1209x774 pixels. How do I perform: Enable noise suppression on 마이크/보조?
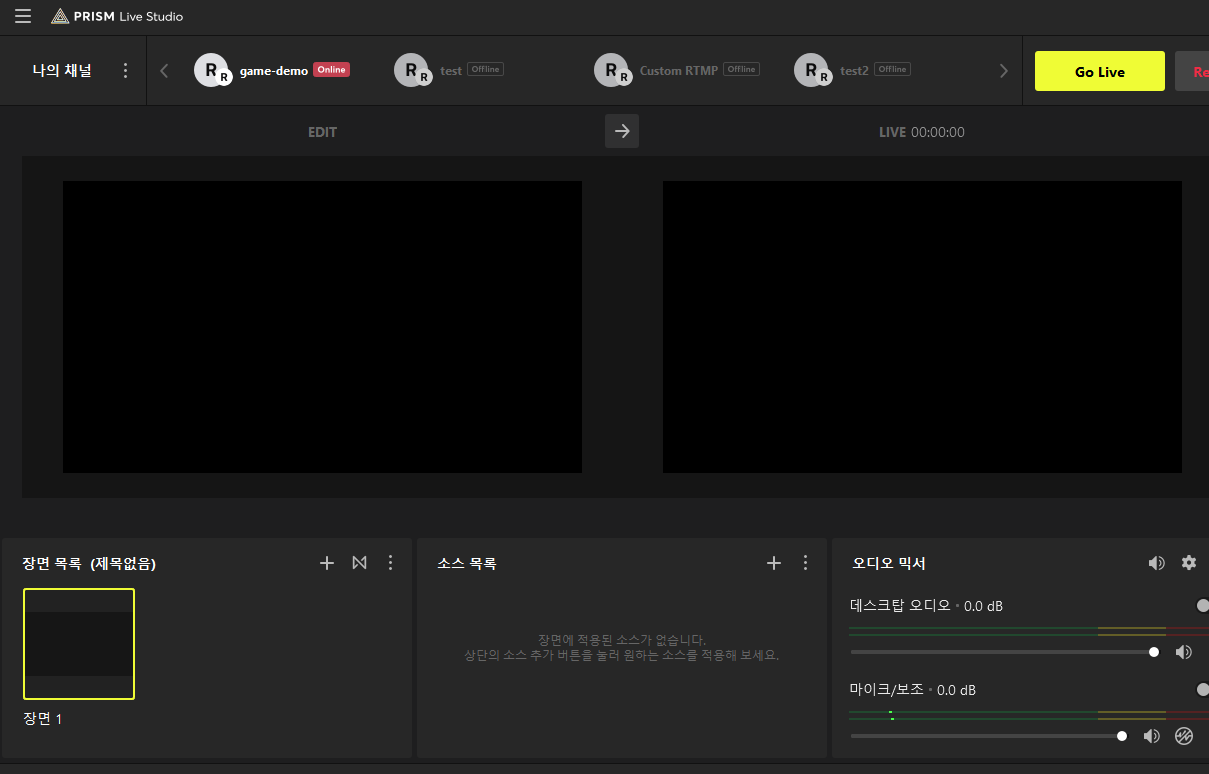pos(1183,735)
